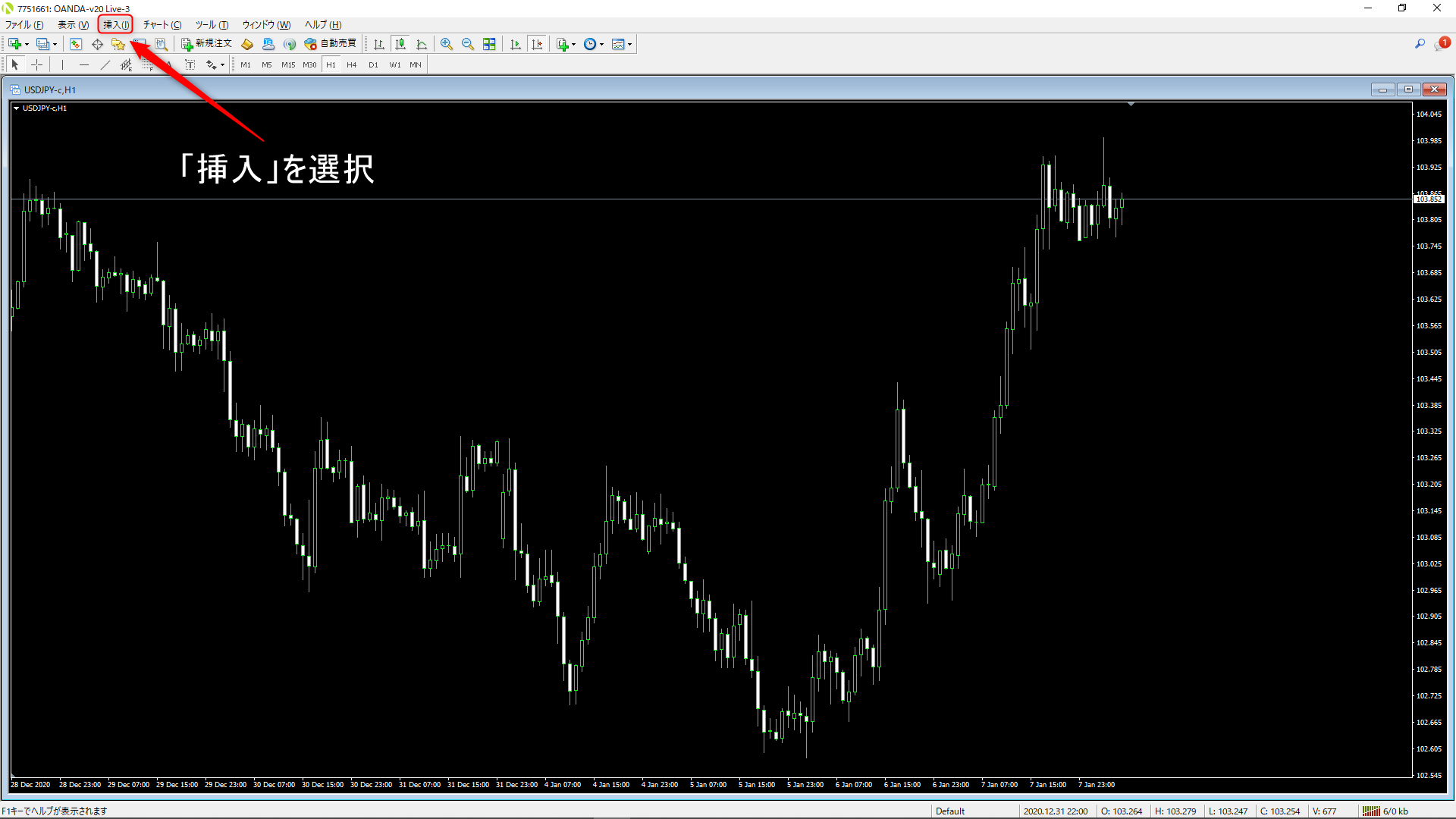Click the chart shift marker triangle
Image resolution: width=1456 pixels, height=819 pixels.
(x=1131, y=105)
